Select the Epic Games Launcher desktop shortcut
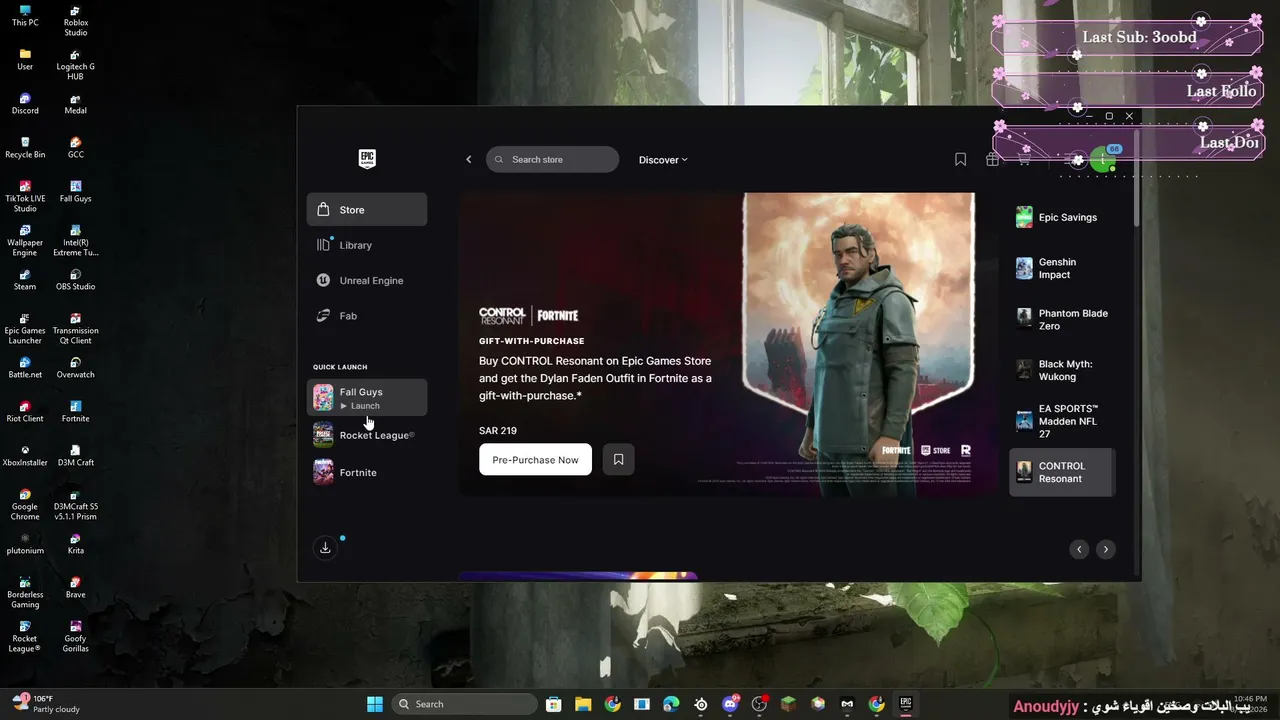The image size is (1280, 720). point(25,328)
